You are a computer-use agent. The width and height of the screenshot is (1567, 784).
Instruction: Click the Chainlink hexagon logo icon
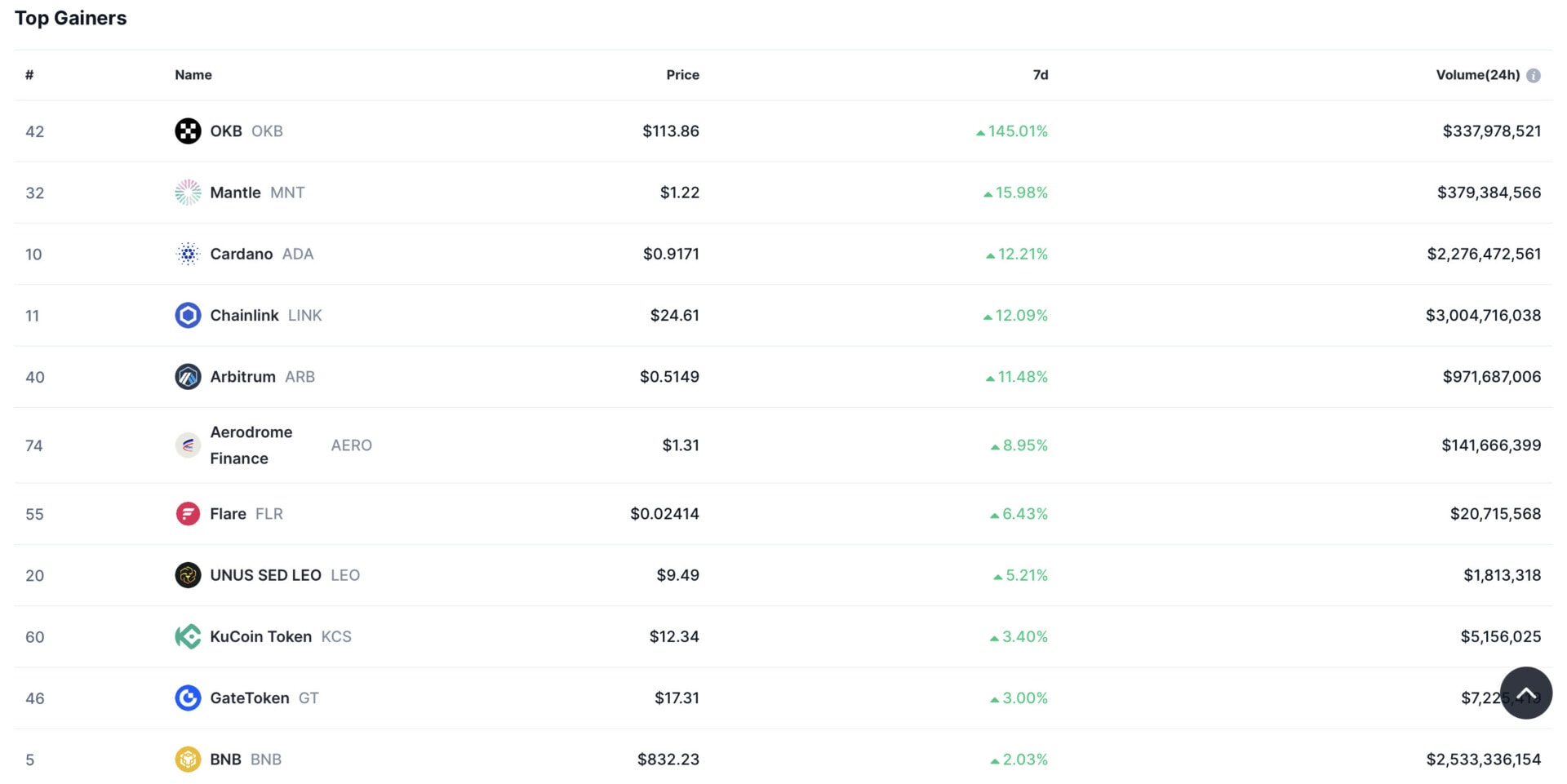coord(188,315)
